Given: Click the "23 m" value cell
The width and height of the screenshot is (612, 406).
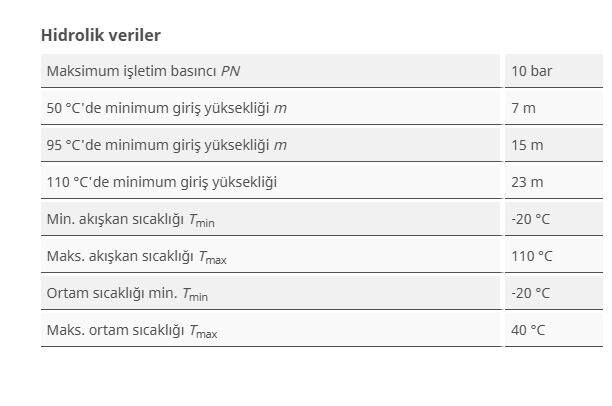Looking at the screenshot, I should pos(527,182).
